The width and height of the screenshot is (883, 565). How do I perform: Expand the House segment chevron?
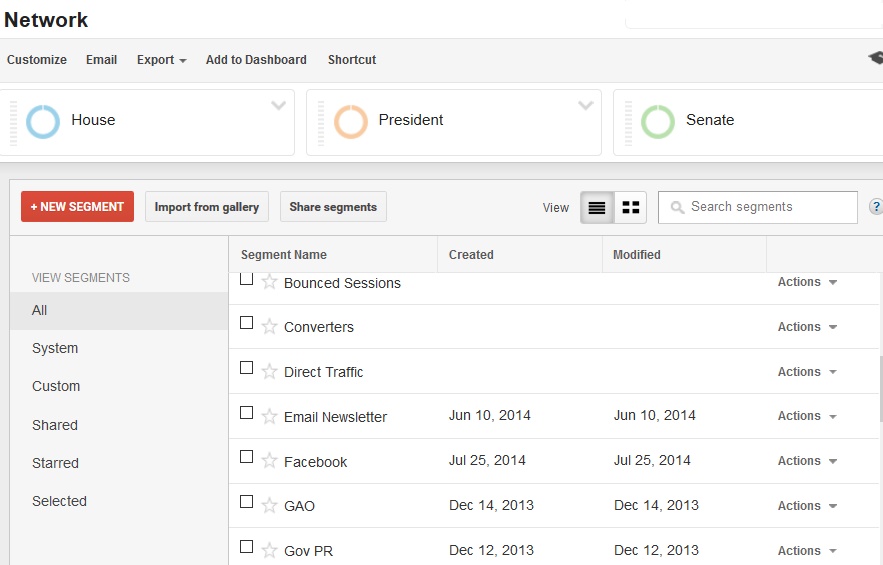(279, 106)
